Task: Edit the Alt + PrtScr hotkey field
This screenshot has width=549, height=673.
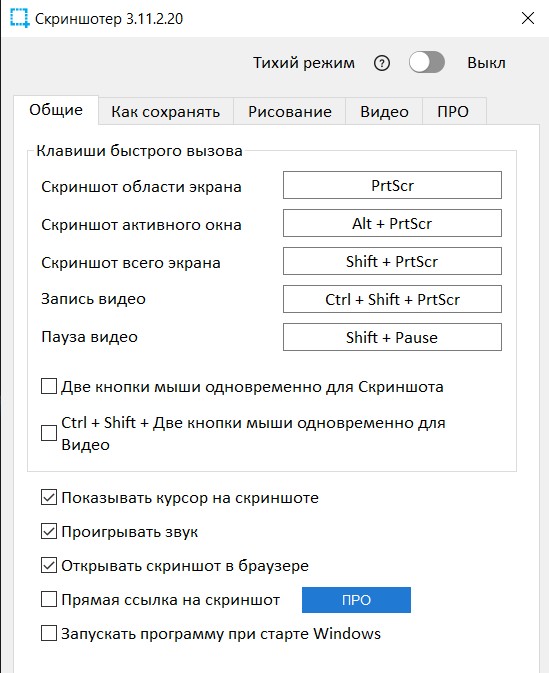Action: click(x=392, y=223)
